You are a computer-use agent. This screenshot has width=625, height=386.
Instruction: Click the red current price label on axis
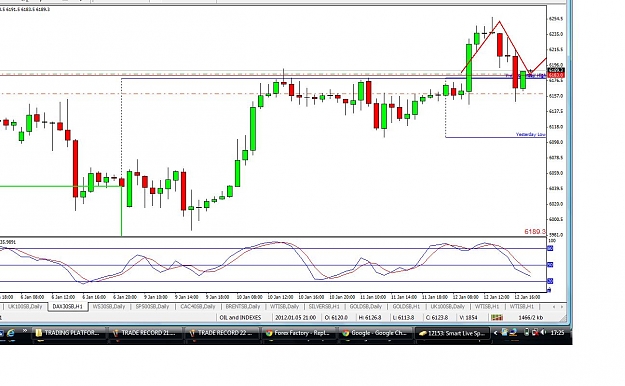(x=556, y=75)
